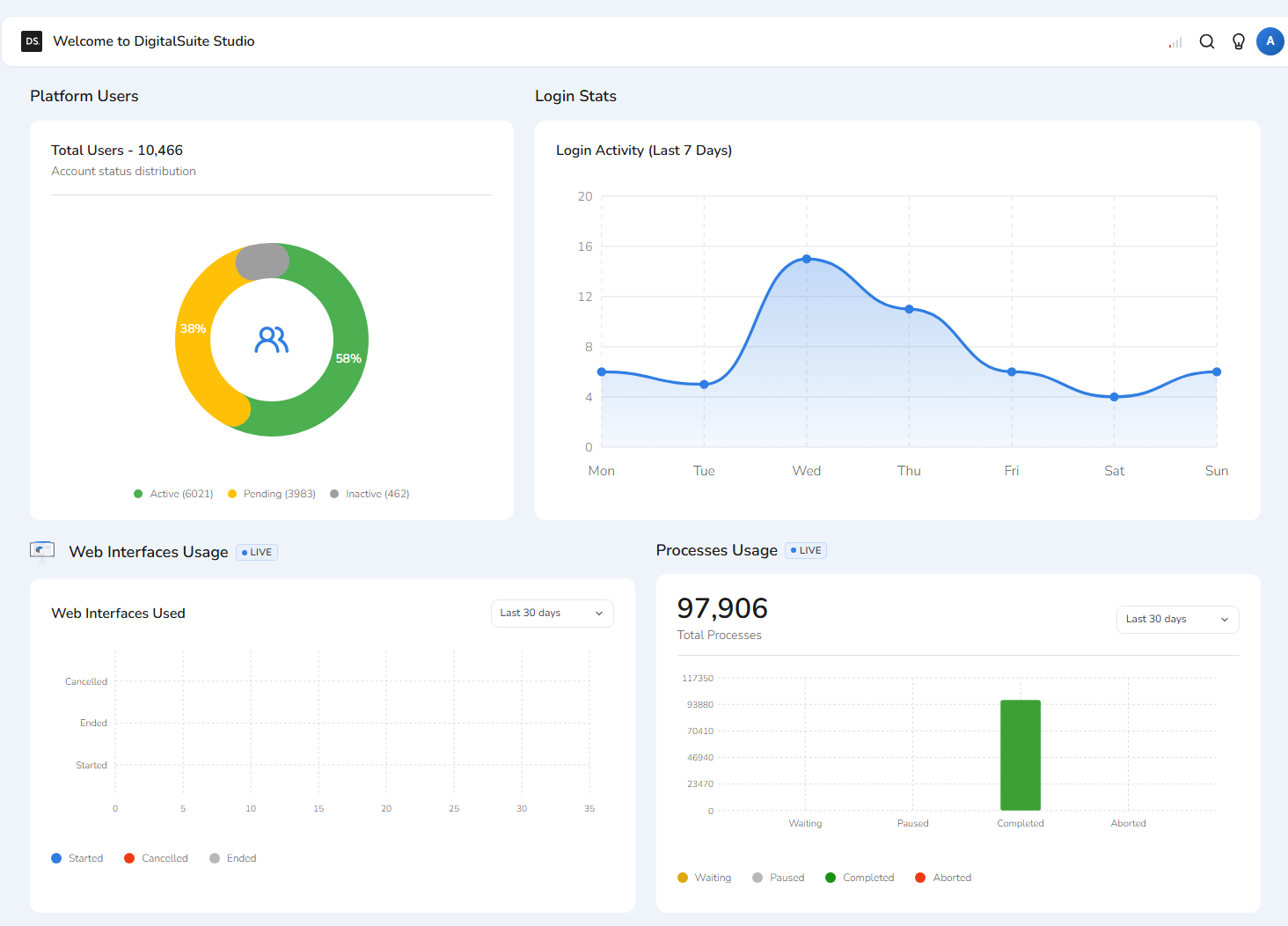Click the DS DigitalSuite logo icon
The image size is (1288, 926).
pos(32,41)
